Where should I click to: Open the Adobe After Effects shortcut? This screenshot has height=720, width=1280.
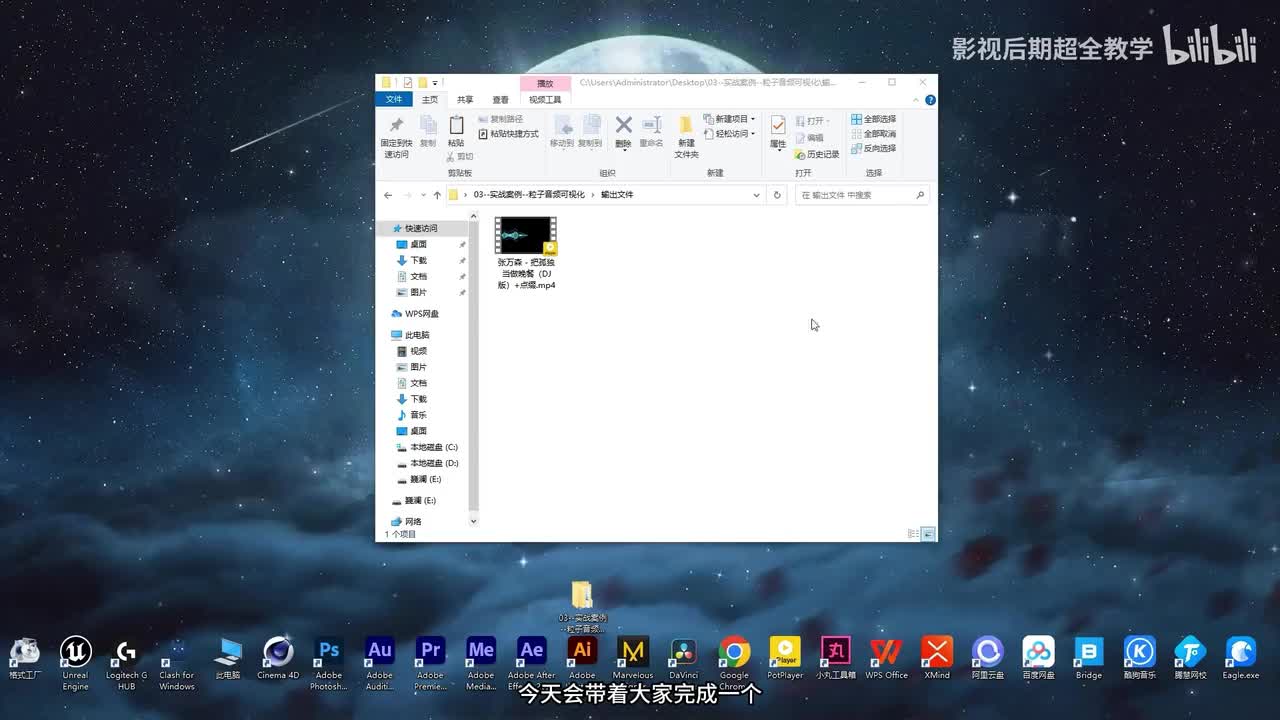click(x=532, y=663)
